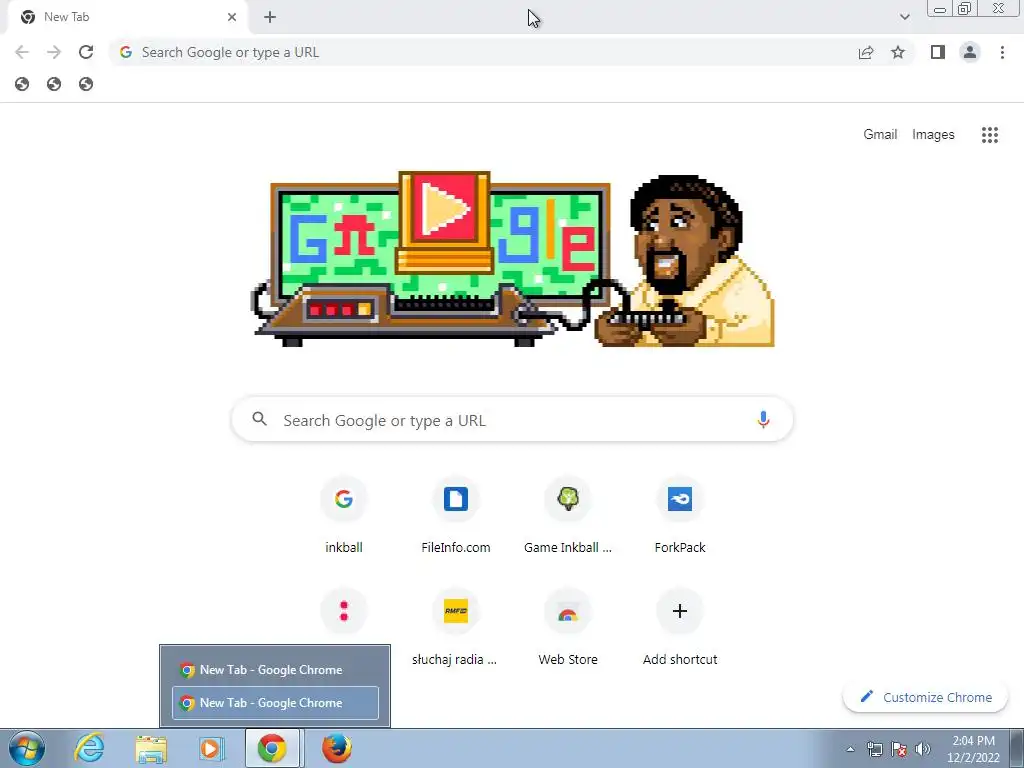This screenshot has width=1024, height=768.
Task: Launch Firefox from taskbar
Action: click(337, 748)
